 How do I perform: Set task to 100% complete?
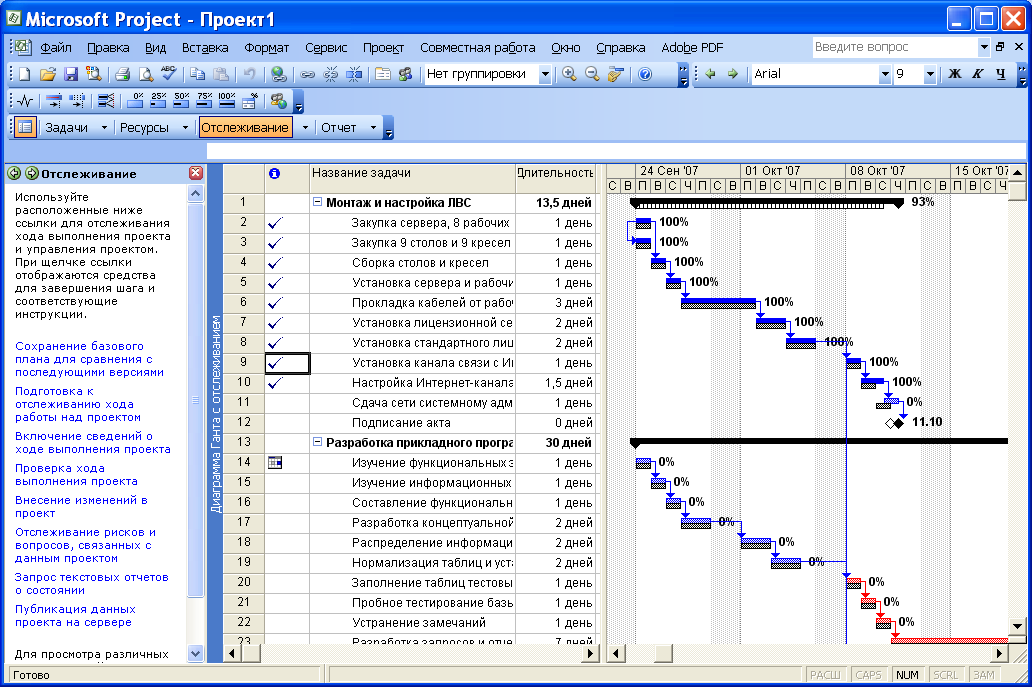pos(226,101)
